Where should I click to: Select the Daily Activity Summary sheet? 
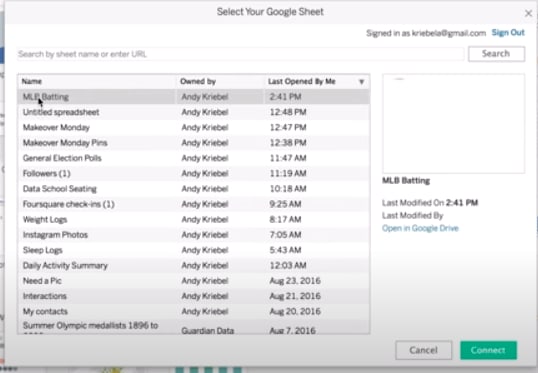[194, 266]
